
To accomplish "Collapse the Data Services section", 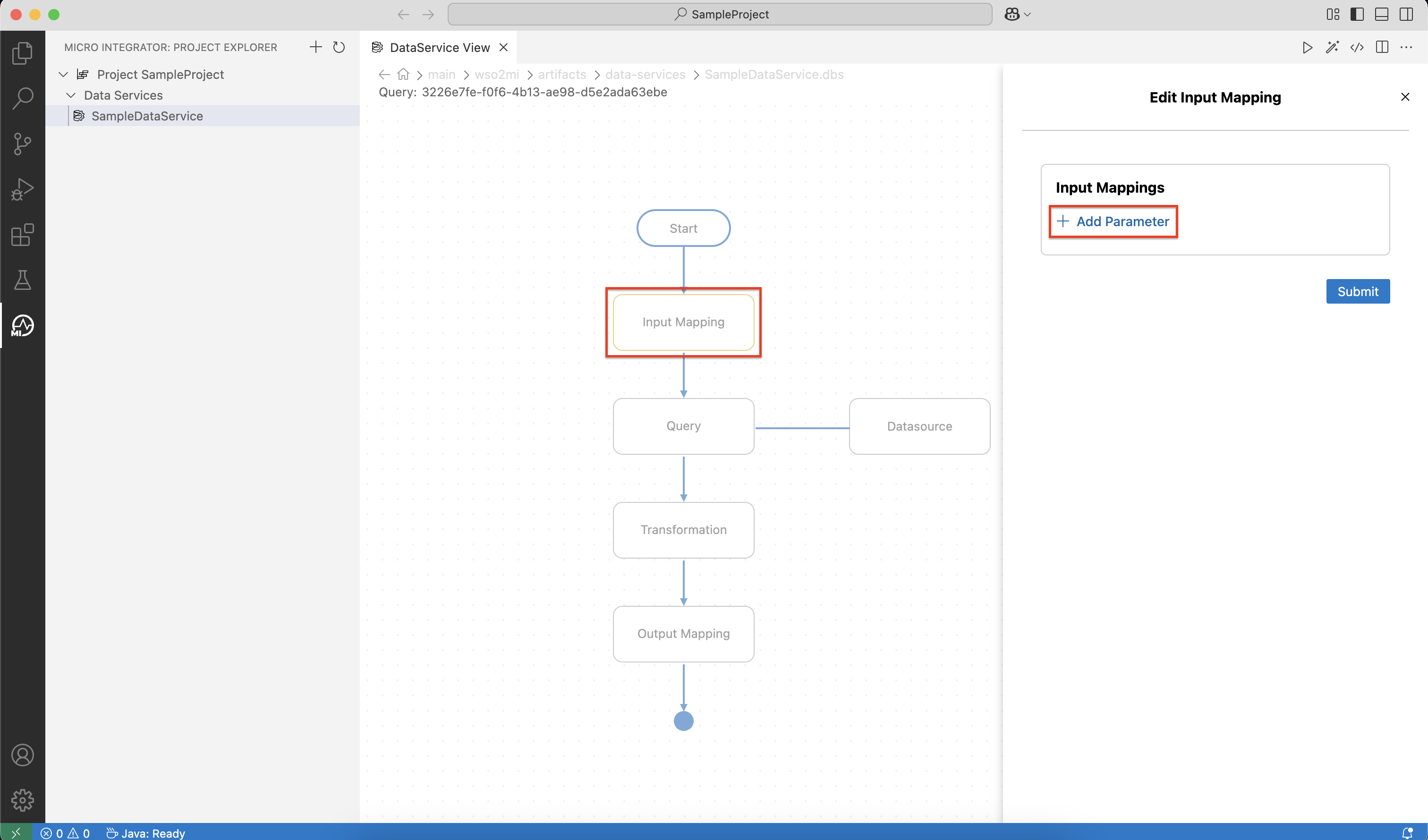I will pyautogui.click(x=71, y=95).
